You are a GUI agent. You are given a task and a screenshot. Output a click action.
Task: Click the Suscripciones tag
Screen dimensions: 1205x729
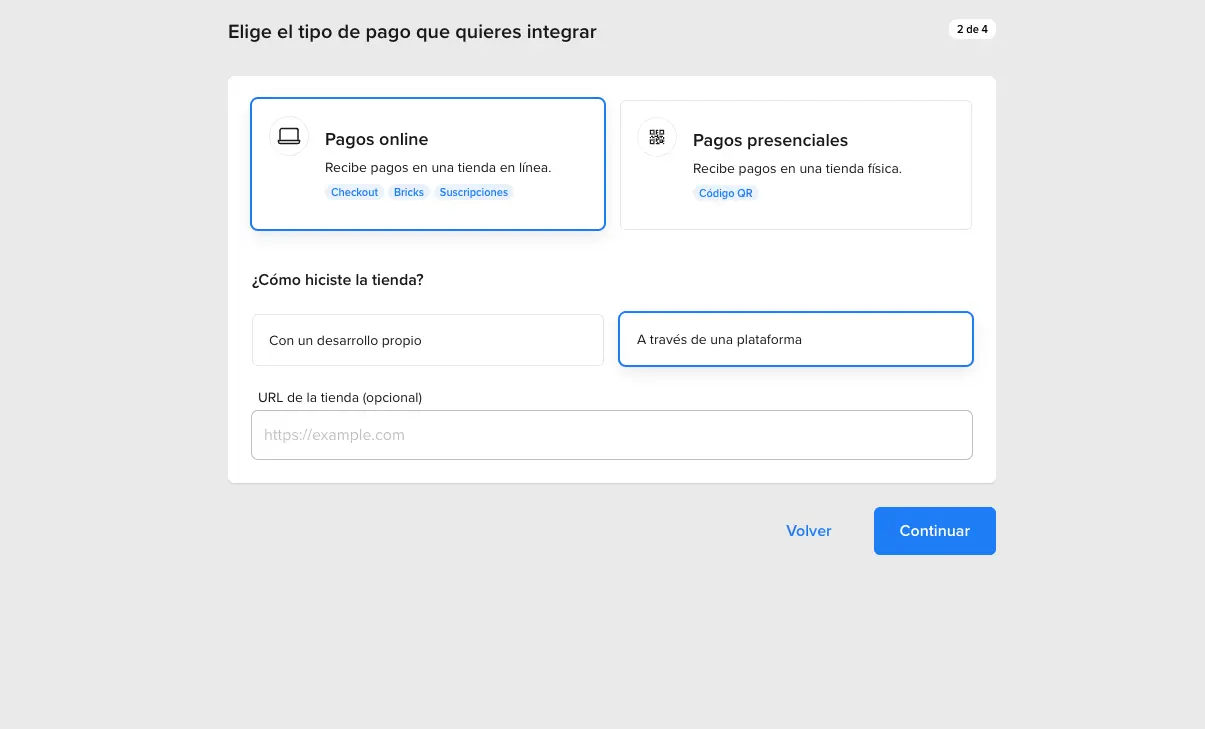[x=474, y=192]
